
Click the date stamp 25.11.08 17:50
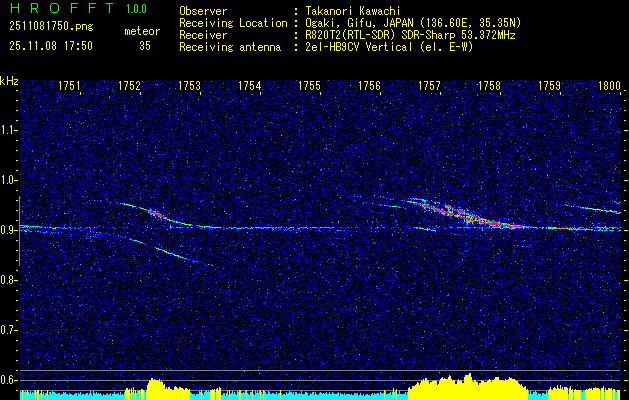tap(51, 46)
